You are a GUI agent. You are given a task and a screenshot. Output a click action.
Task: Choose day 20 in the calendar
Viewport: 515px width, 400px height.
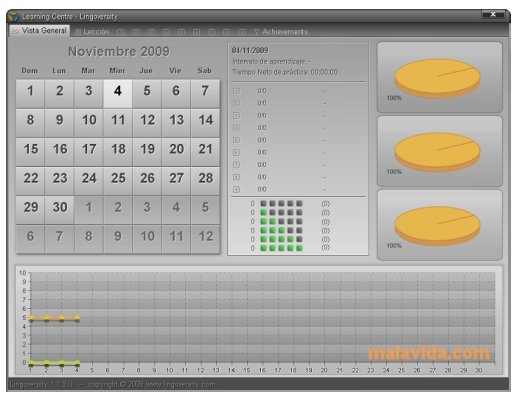coord(176,152)
